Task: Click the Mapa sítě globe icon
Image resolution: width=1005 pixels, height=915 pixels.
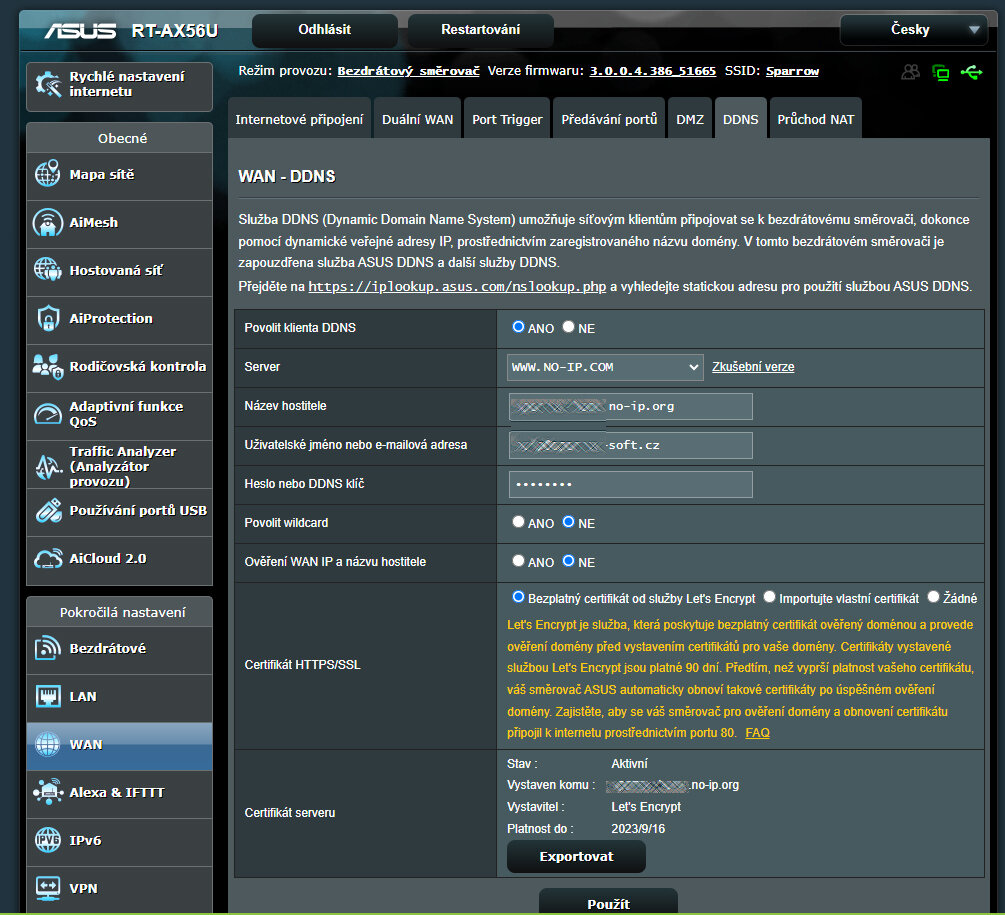Action: point(47,174)
